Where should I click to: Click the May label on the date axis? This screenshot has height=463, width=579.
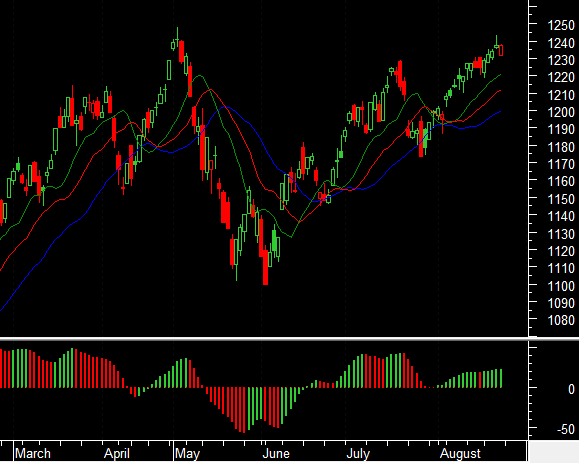(x=187, y=453)
